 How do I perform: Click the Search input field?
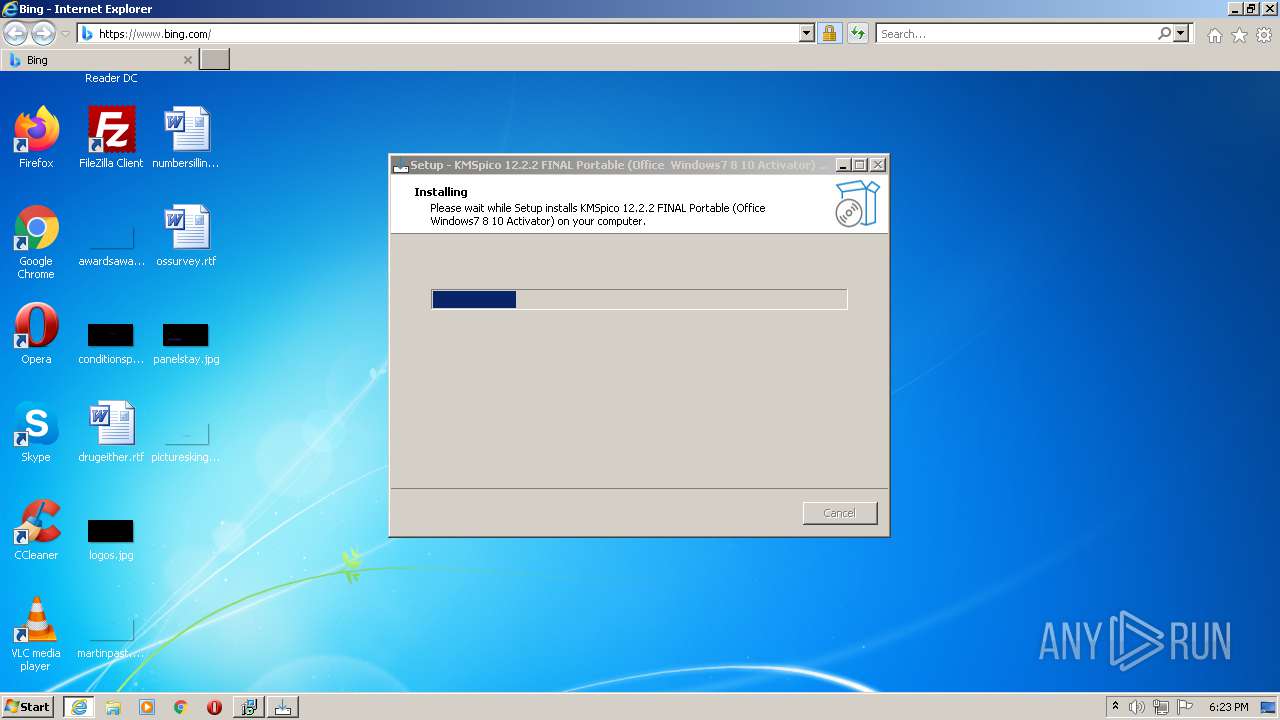1016,33
